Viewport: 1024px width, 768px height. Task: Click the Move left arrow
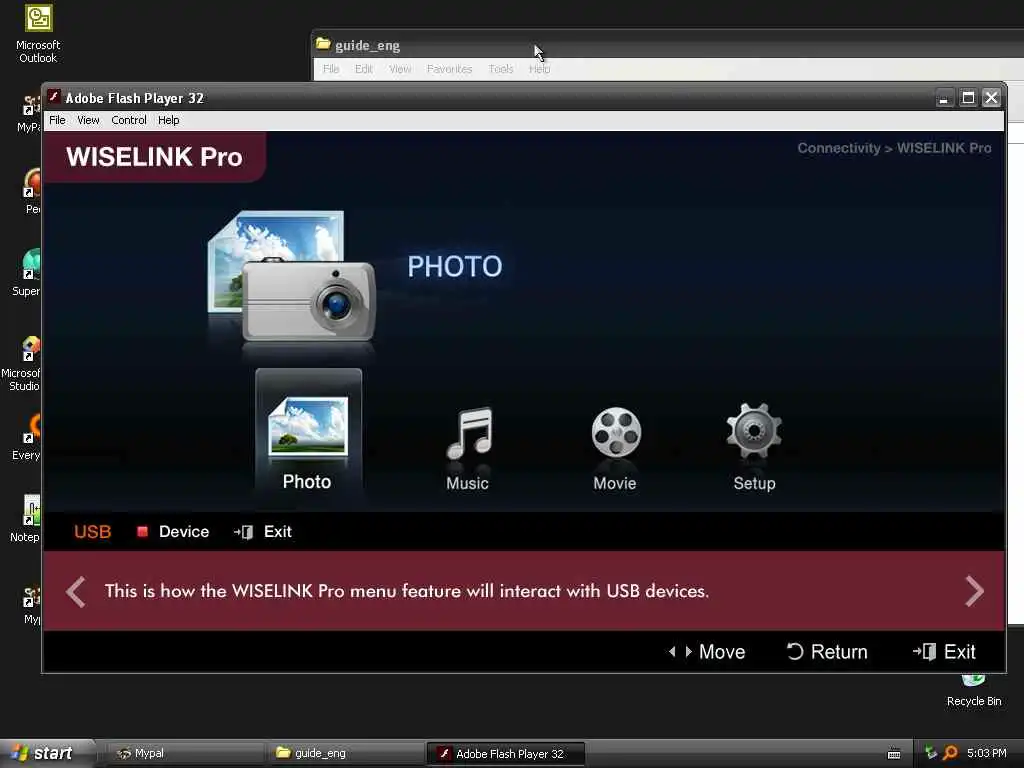672,652
